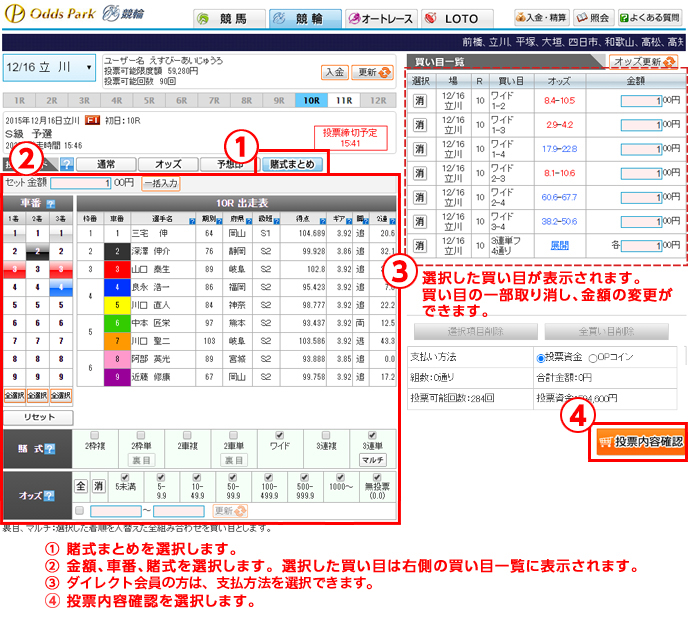Screen dimensions: 688x627
Task: Select OPコイン payment method
Action: pyautogui.click(x=593, y=358)
